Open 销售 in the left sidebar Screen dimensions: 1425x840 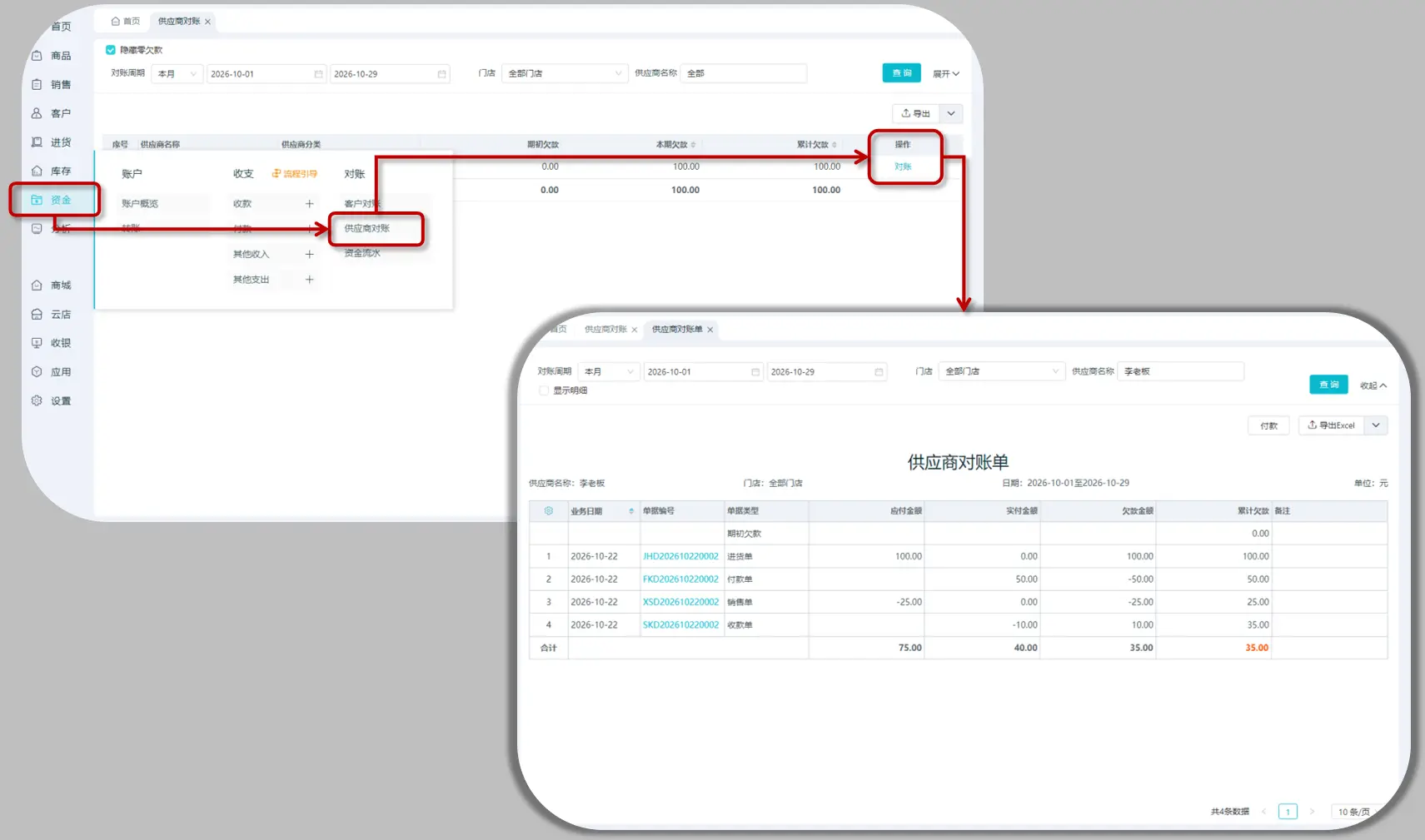[52, 85]
